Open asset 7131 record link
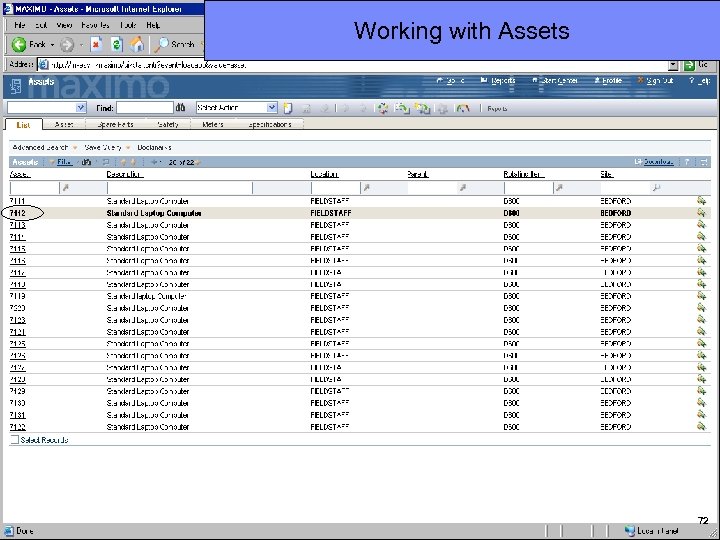The width and height of the screenshot is (720, 540). 17,415
